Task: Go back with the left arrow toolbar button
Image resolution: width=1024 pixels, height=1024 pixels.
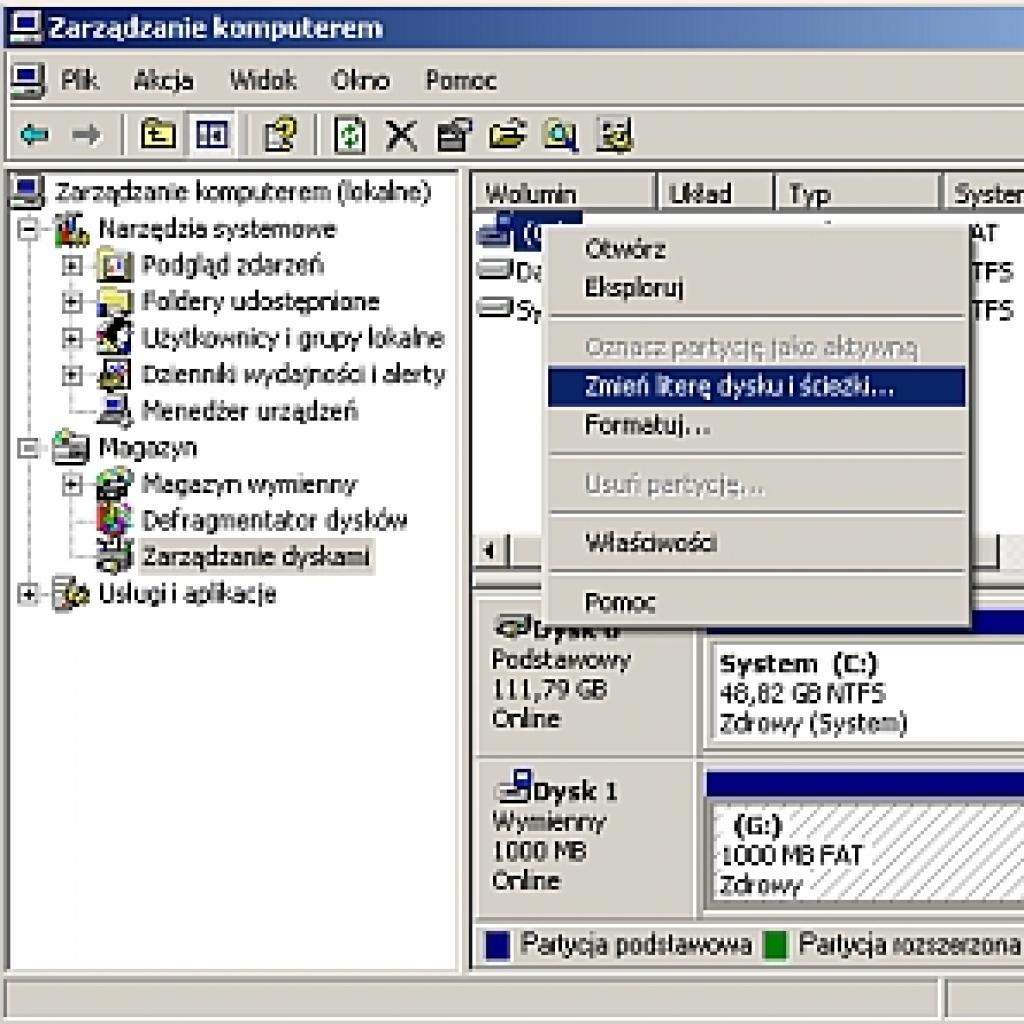Action: click(x=34, y=135)
